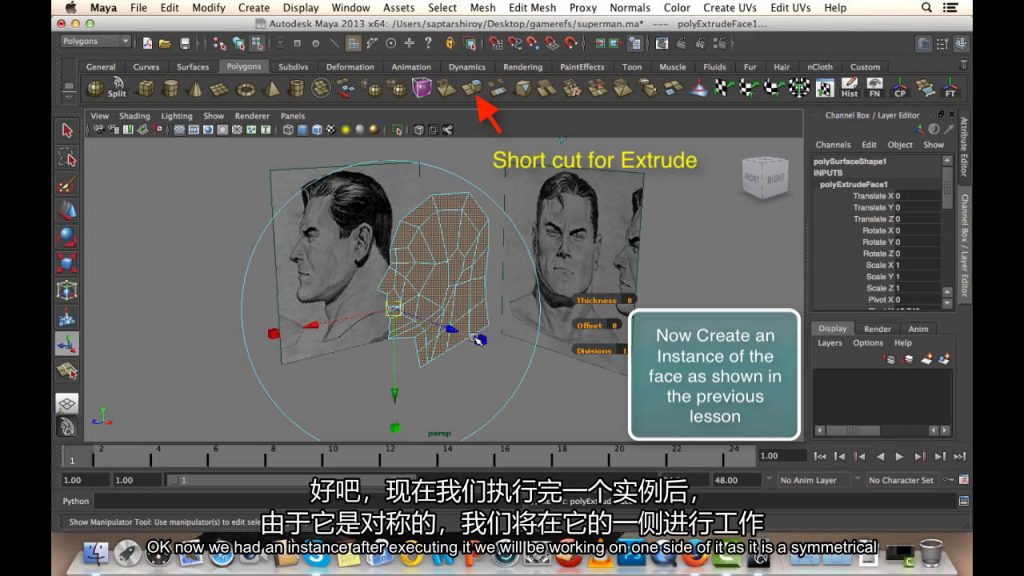This screenshot has height=576, width=1024.
Task: Switch Python command line language label
Action: point(76,501)
